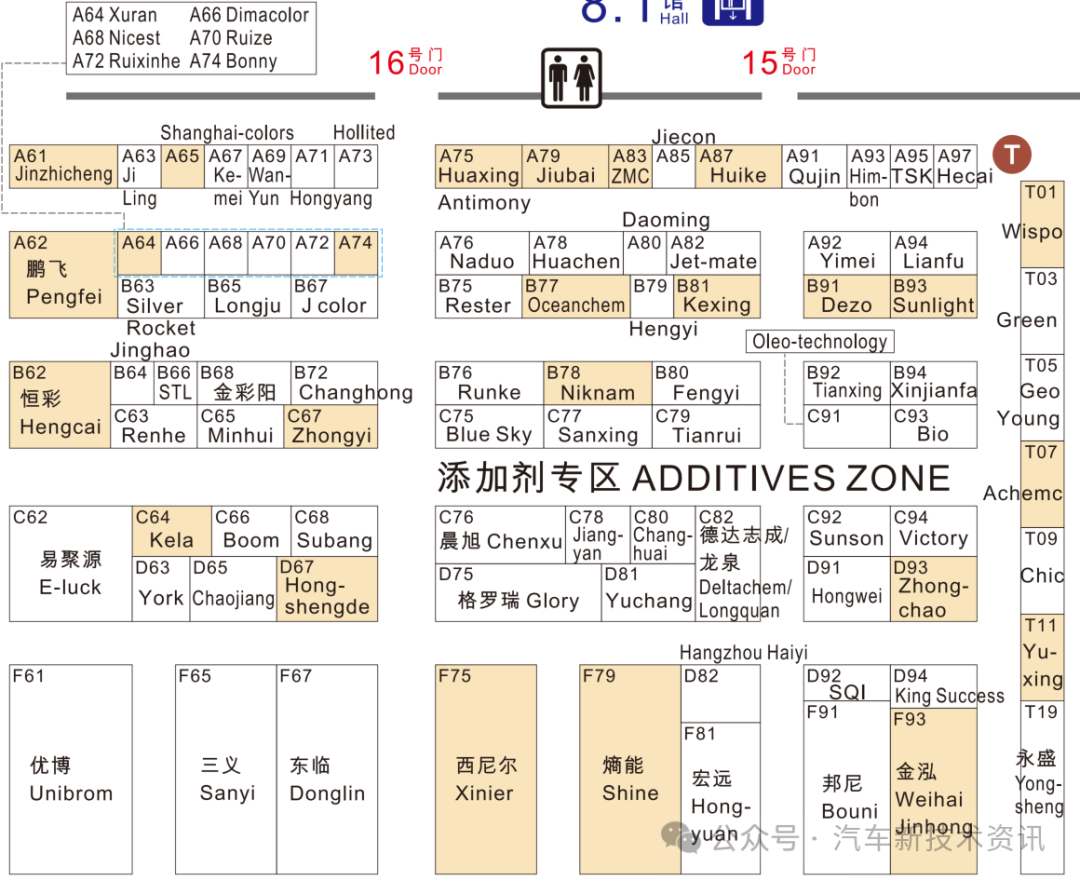This screenshot has height=881, width=1080.
Task: Click booth D67 Hongshengde
Action: [x=327, y=589]
